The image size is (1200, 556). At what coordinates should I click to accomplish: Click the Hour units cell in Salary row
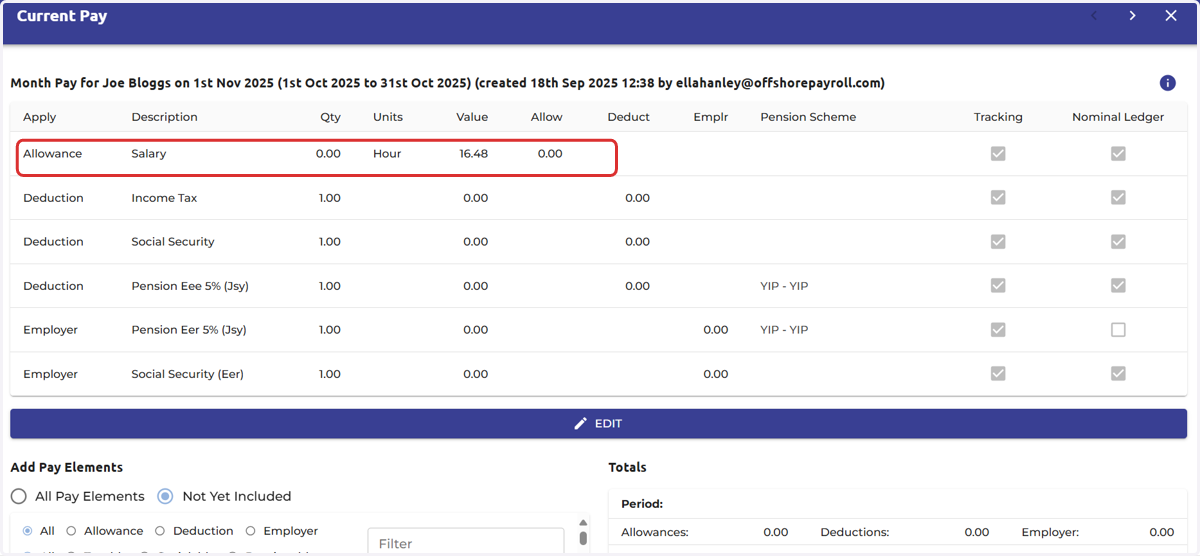387,154
